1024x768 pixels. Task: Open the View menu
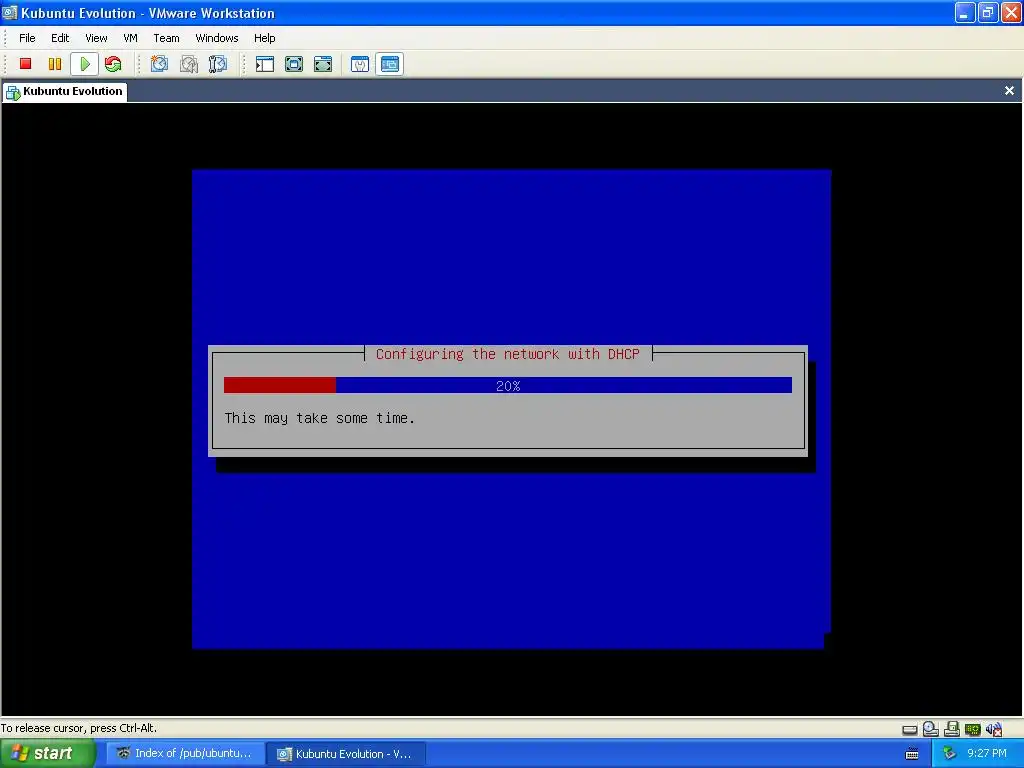[x=96, y=38]
